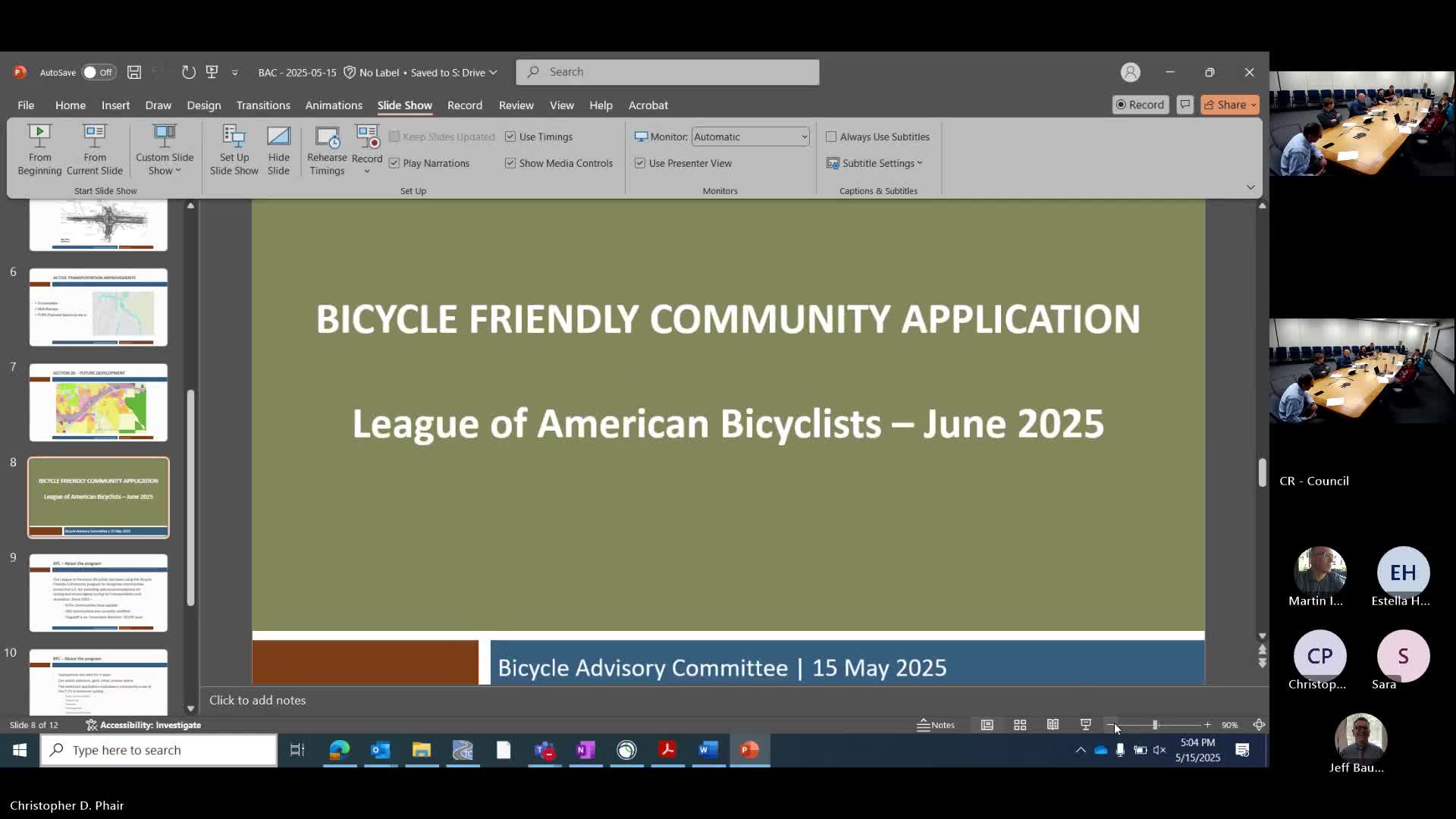The height and width of the screenshot is (819, 1456).
Task: Click the Save icon in title bar
Action: coord(134,72)
